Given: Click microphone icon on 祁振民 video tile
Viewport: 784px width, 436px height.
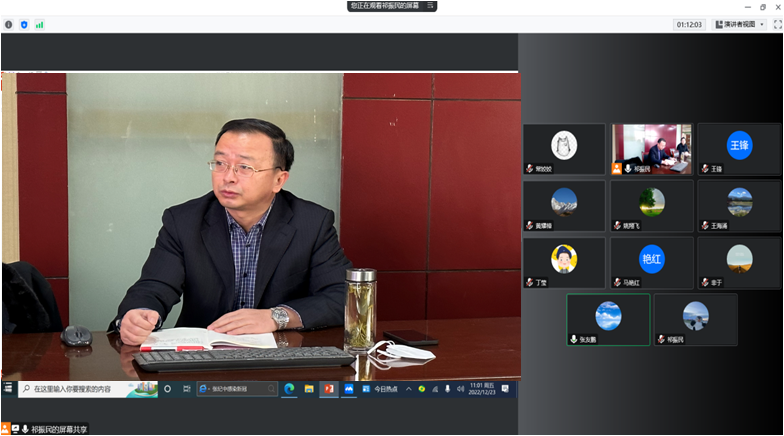Looking at the screenshot, I should click(628, 169).
